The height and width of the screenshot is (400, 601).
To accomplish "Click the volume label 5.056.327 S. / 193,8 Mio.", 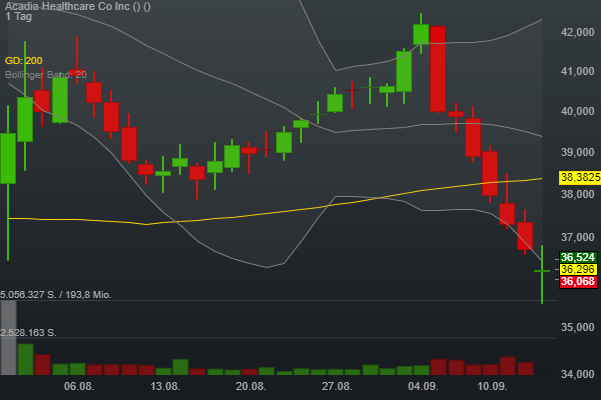I will (56, 295).
